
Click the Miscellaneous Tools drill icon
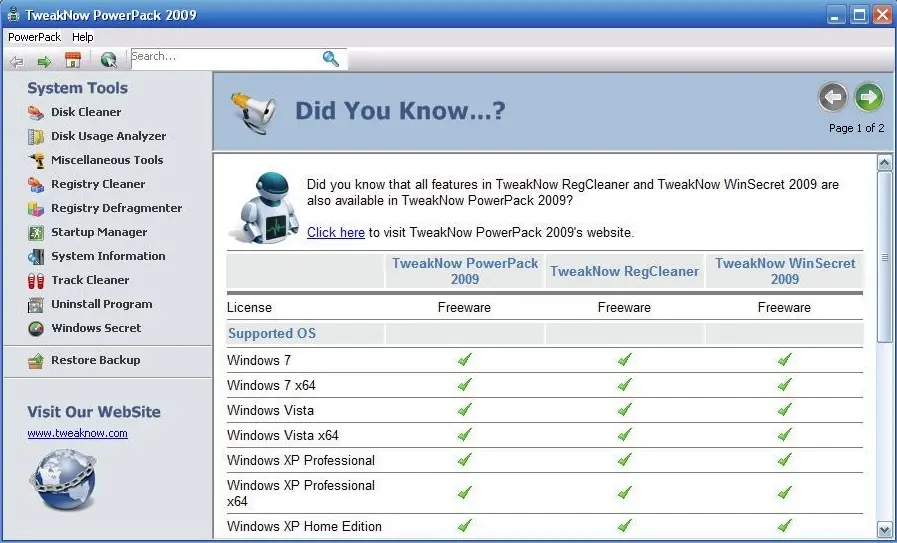click(35, 160)
